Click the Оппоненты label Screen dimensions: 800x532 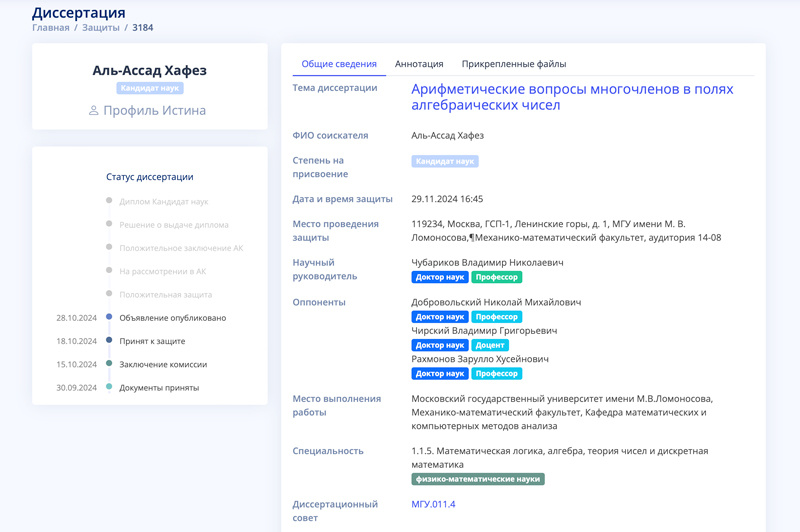319,302
